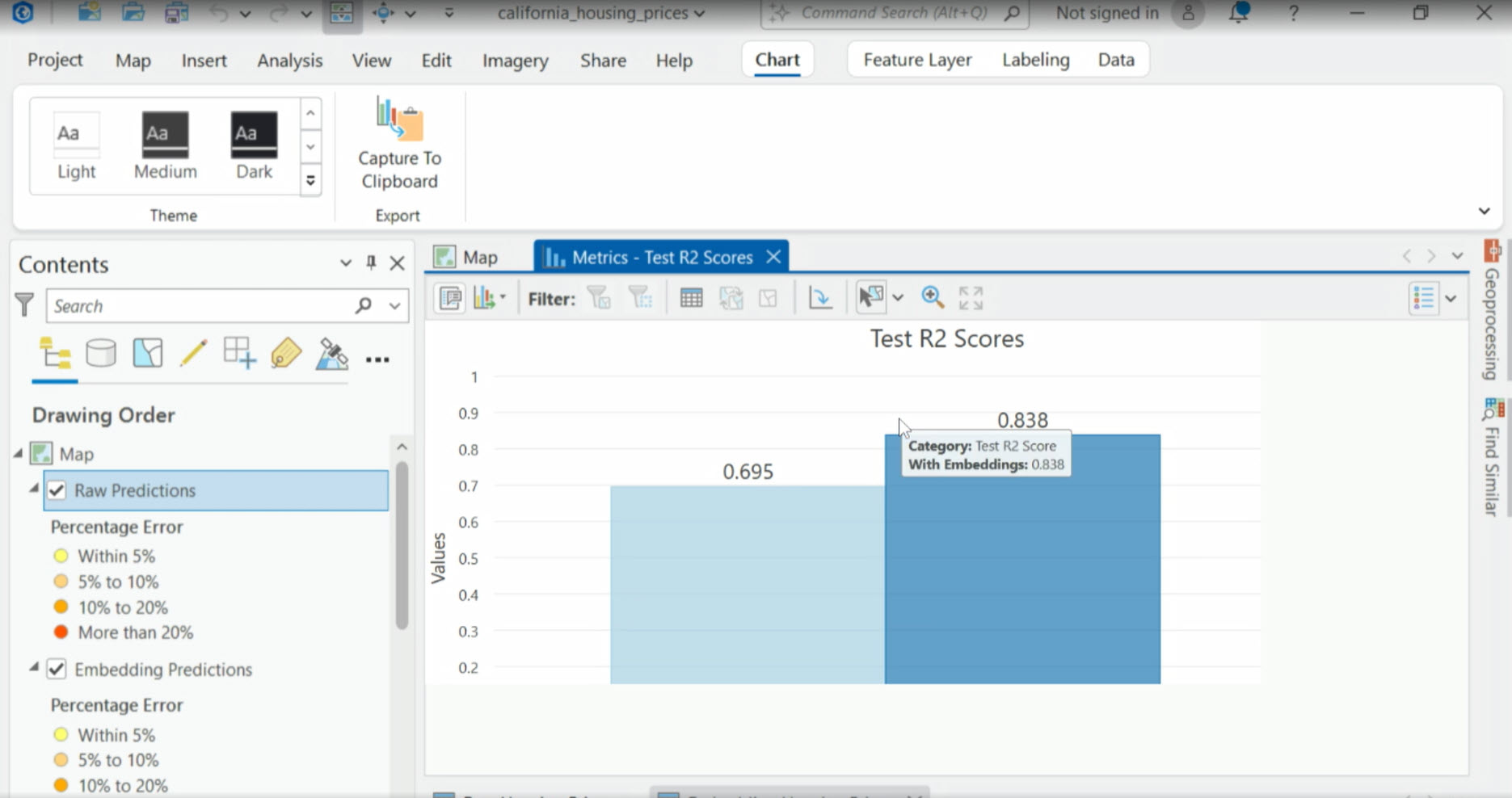The height and width of the screenshot is (798, 1512).
Task: Rotate the chart axes
Action: [x=820, y=298]
